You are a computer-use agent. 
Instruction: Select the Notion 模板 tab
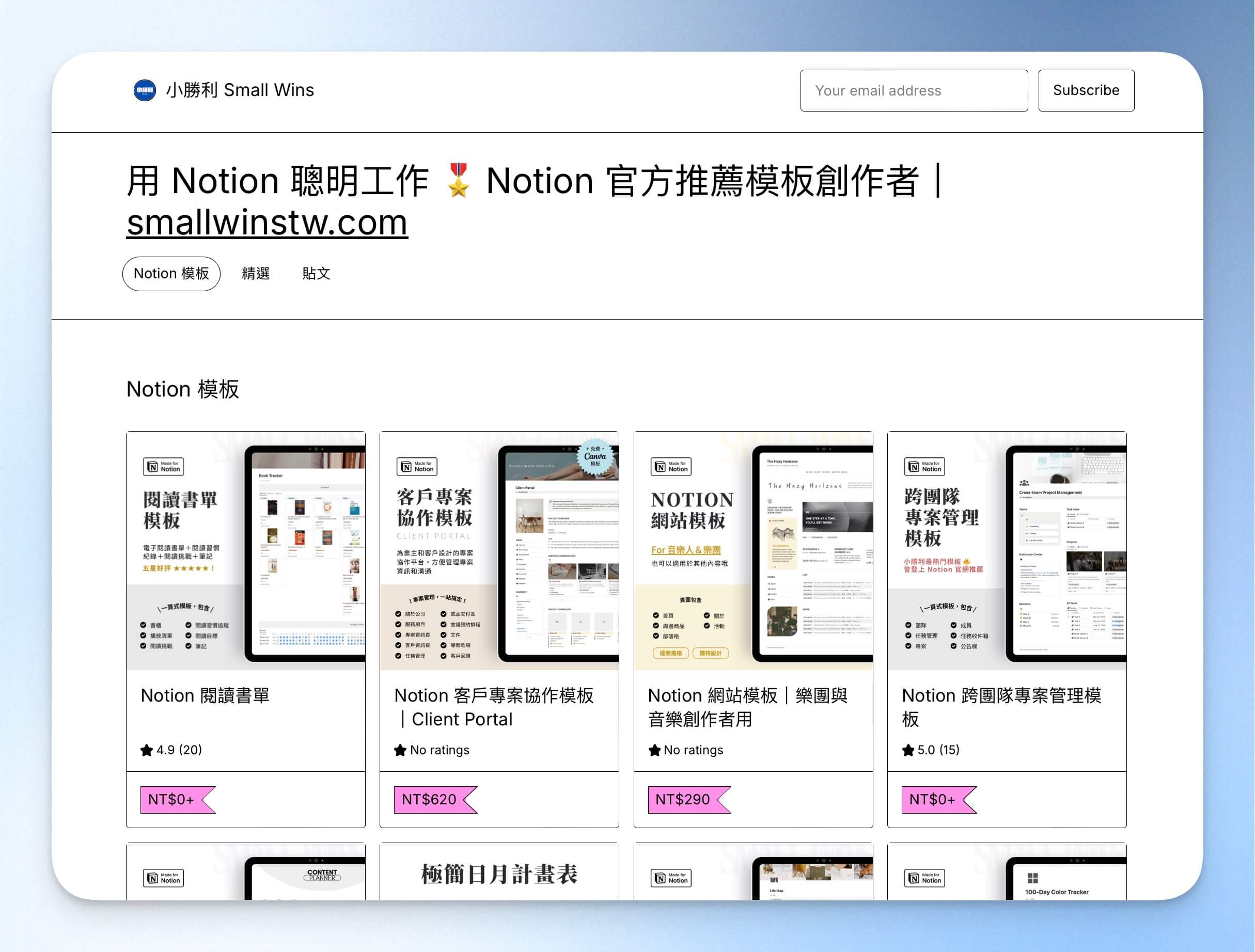[x=171, y=274]
